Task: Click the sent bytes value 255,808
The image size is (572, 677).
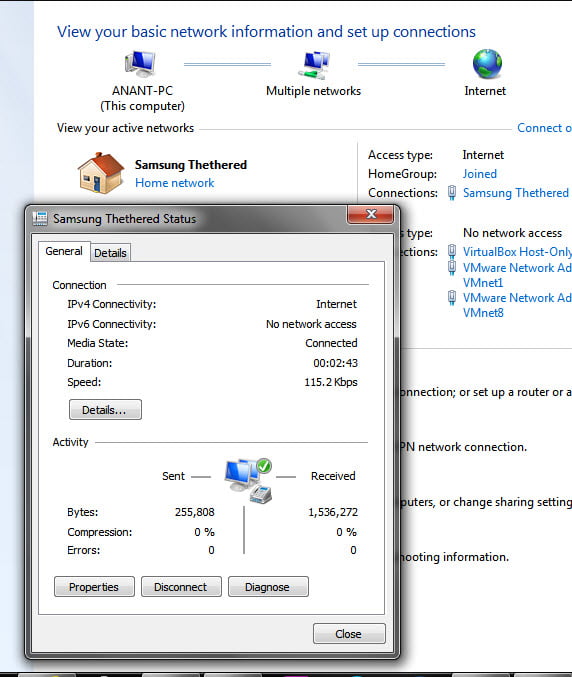Action: 195,512
